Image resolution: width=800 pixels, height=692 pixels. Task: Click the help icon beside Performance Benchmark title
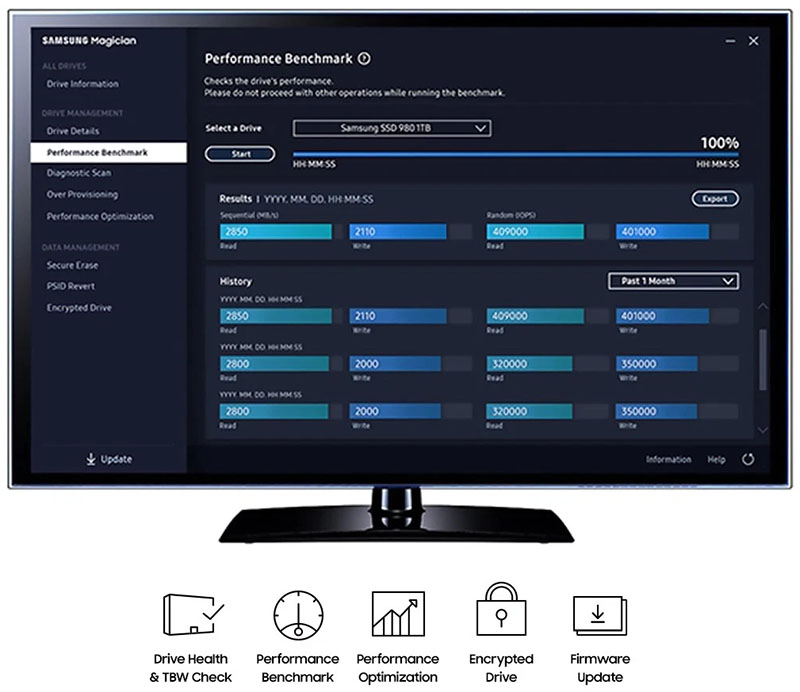[x=364, y=59]
